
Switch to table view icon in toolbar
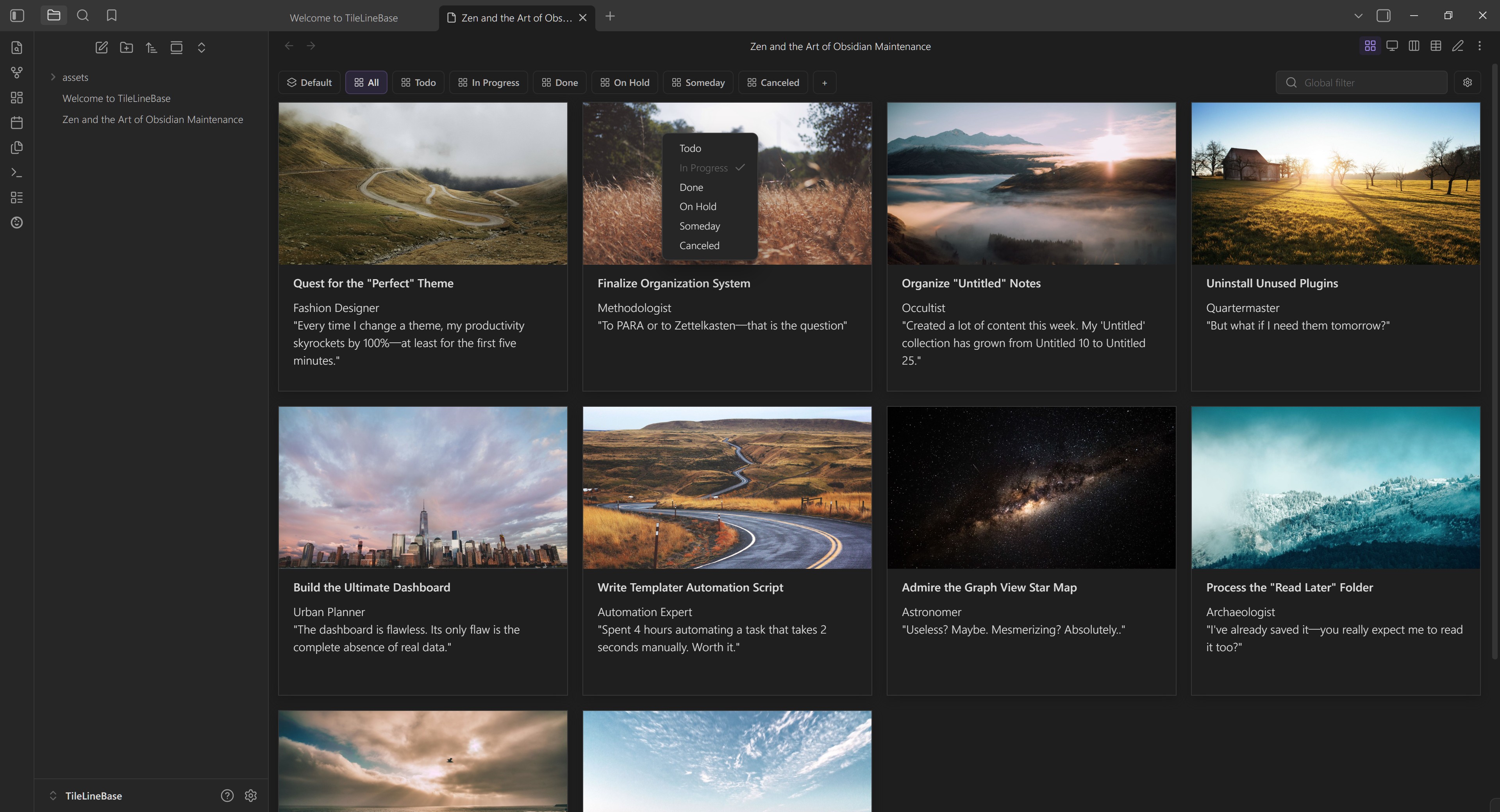point(1436,45)
